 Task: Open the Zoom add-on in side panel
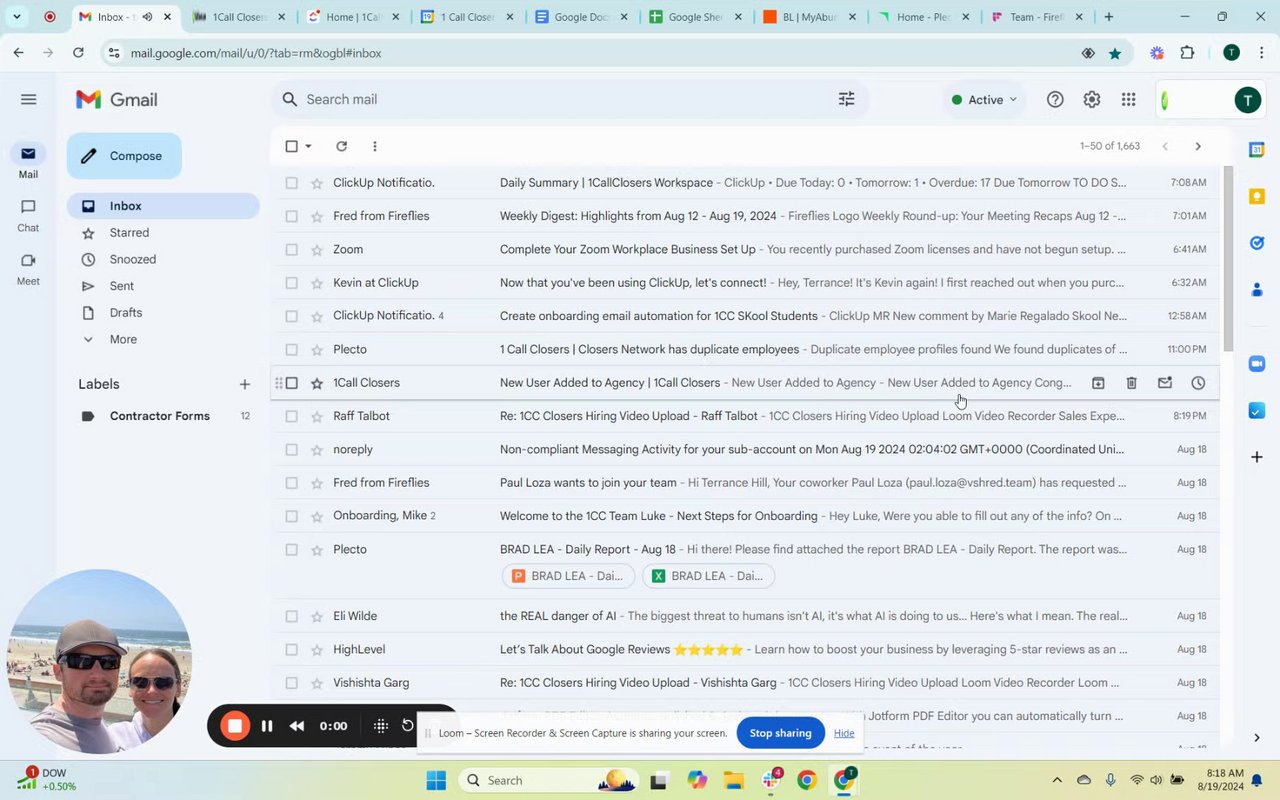click(x=1257, y=364)
